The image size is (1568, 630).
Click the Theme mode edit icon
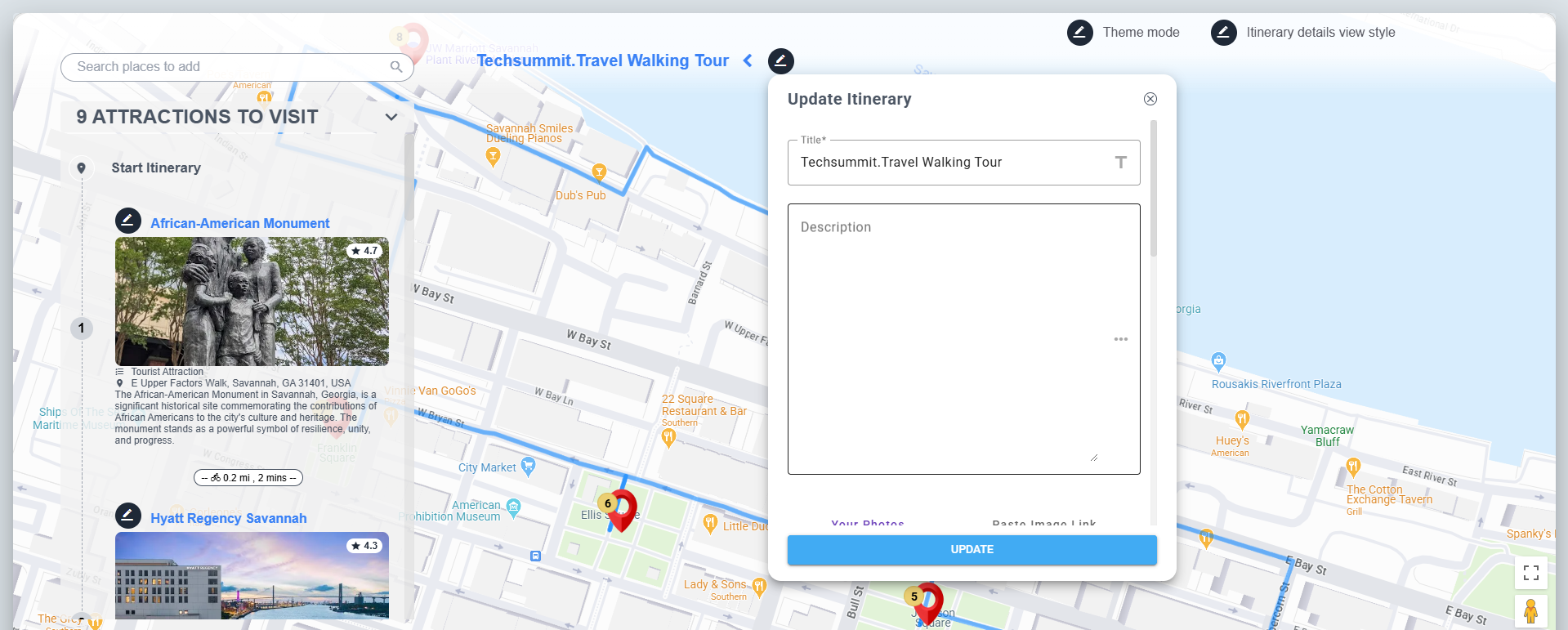pyautogui.click(x=1079, y=33)
